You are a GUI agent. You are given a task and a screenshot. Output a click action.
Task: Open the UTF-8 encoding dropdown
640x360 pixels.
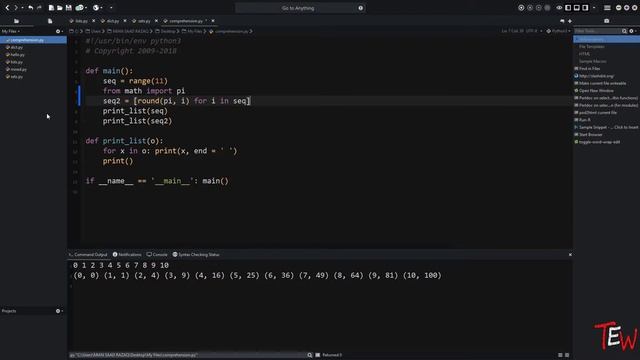click(x=533, y=31)
